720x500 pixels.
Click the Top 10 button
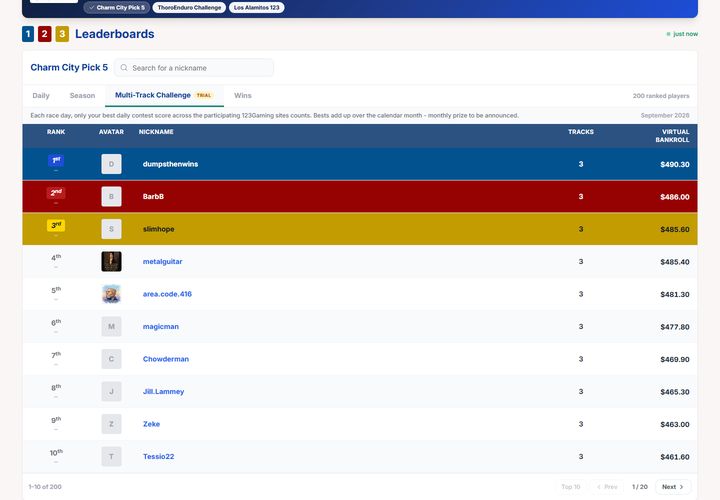click(571, 487)
